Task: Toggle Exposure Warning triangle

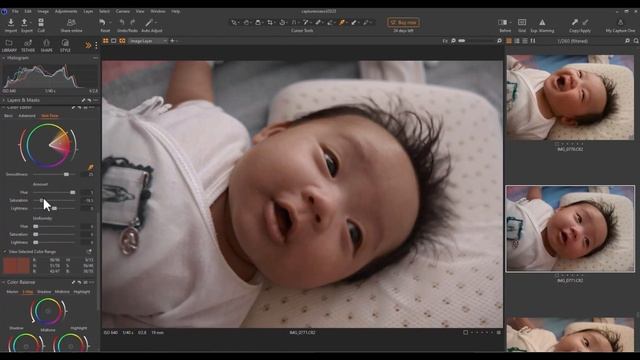Action: [x=542, y=22]
